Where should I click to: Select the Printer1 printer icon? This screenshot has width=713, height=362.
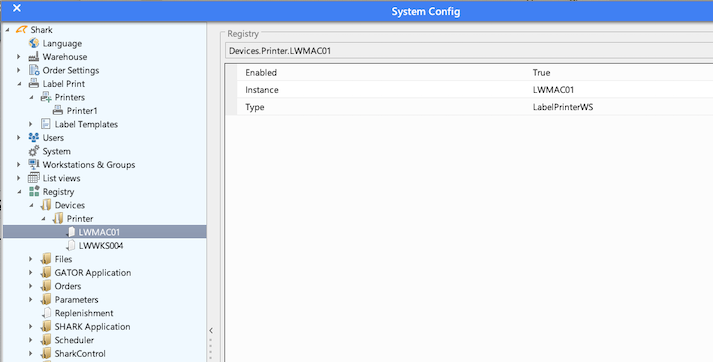(58, 111)
